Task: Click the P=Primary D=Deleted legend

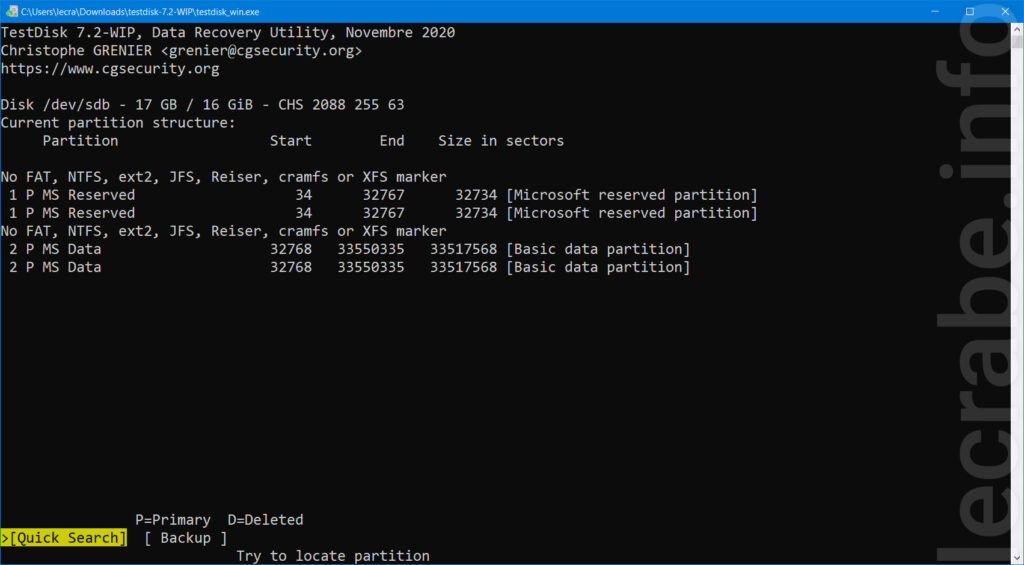Action: tap(219, 520)
